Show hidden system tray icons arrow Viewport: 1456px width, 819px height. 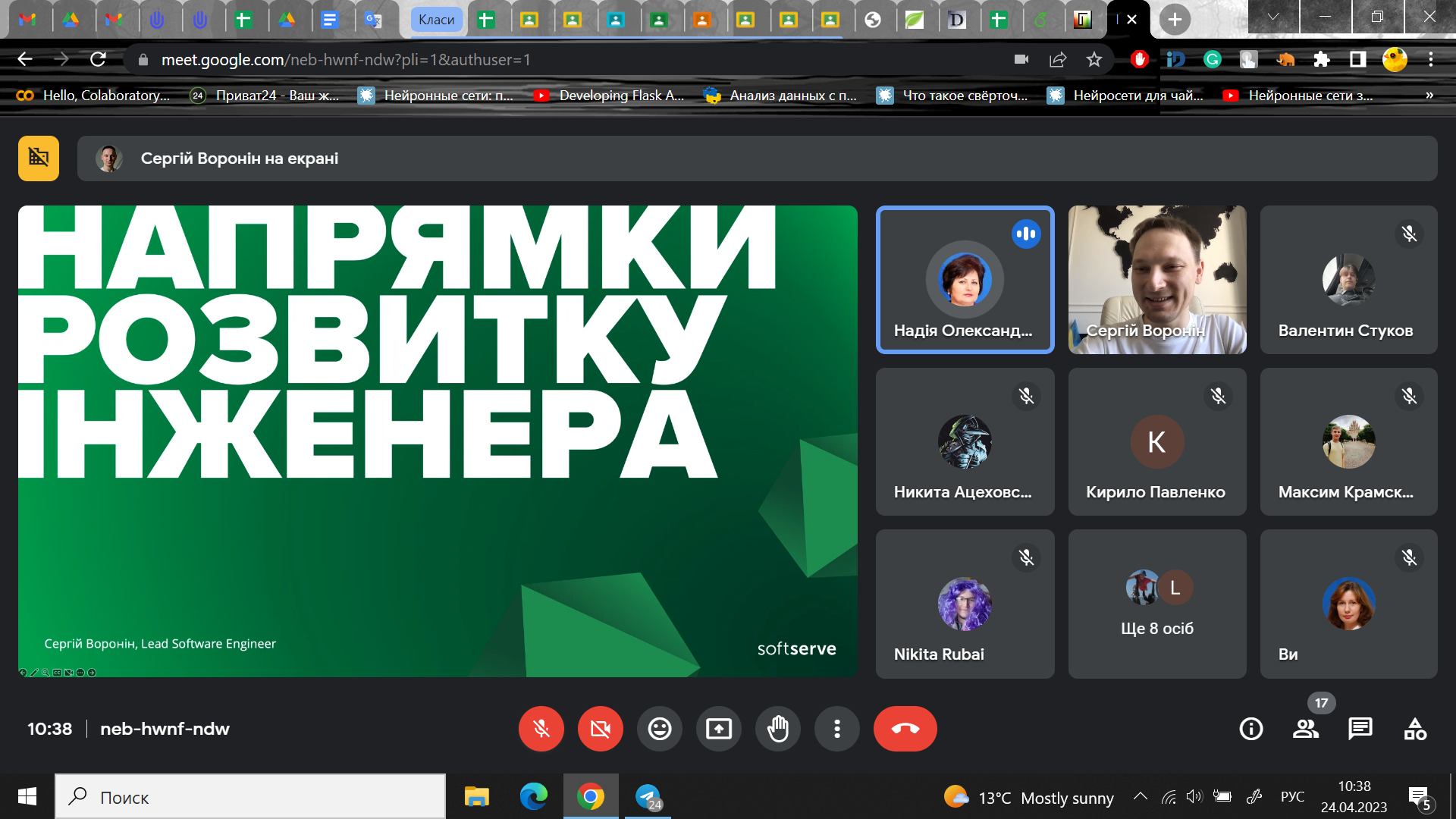(x=1140, y=796)
